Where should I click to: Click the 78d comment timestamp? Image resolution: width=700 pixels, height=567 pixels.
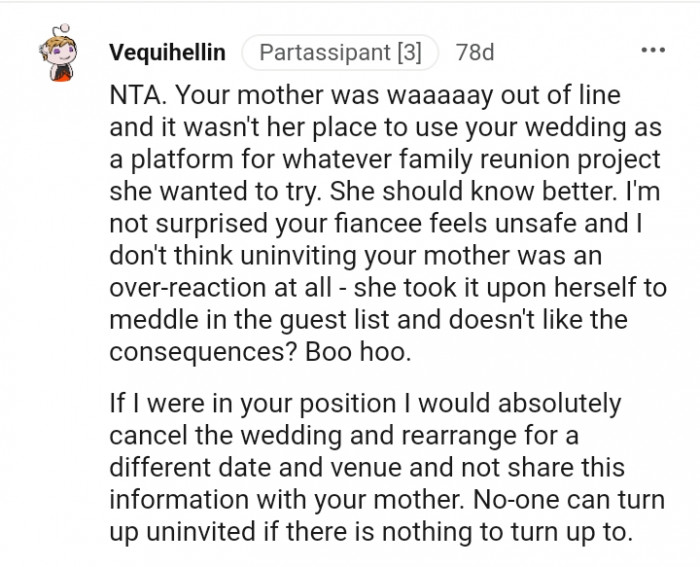(x=474, y=51)
